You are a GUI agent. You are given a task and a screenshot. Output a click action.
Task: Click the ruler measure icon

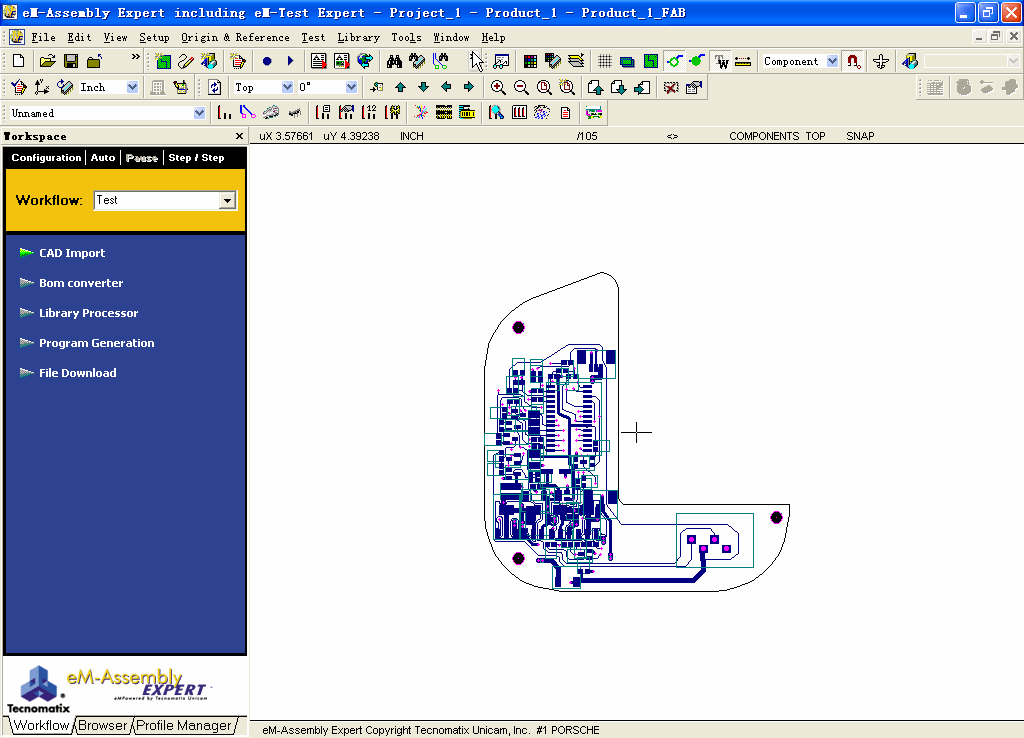coord(743,61)
